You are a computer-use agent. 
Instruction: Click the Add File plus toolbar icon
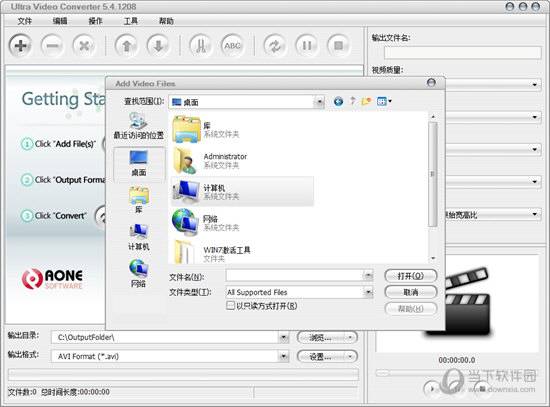tap(20, 45)
